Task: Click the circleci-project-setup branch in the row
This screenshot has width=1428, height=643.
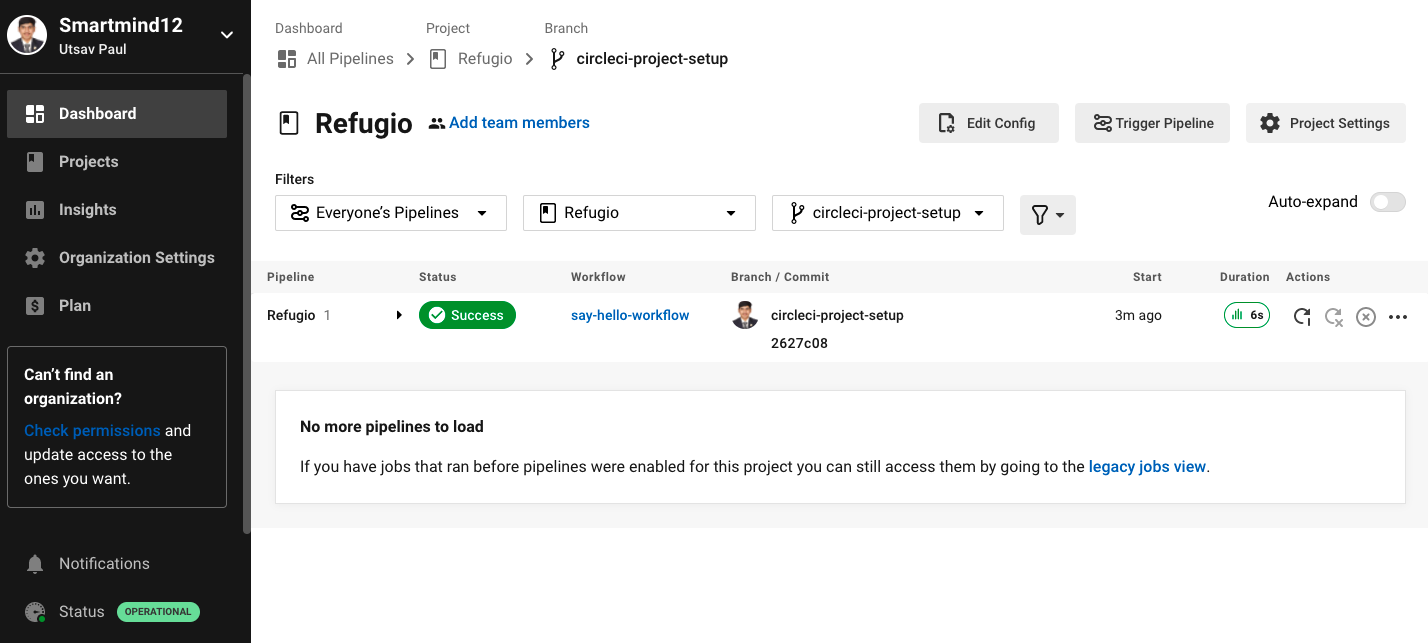Action: (837, 315)
